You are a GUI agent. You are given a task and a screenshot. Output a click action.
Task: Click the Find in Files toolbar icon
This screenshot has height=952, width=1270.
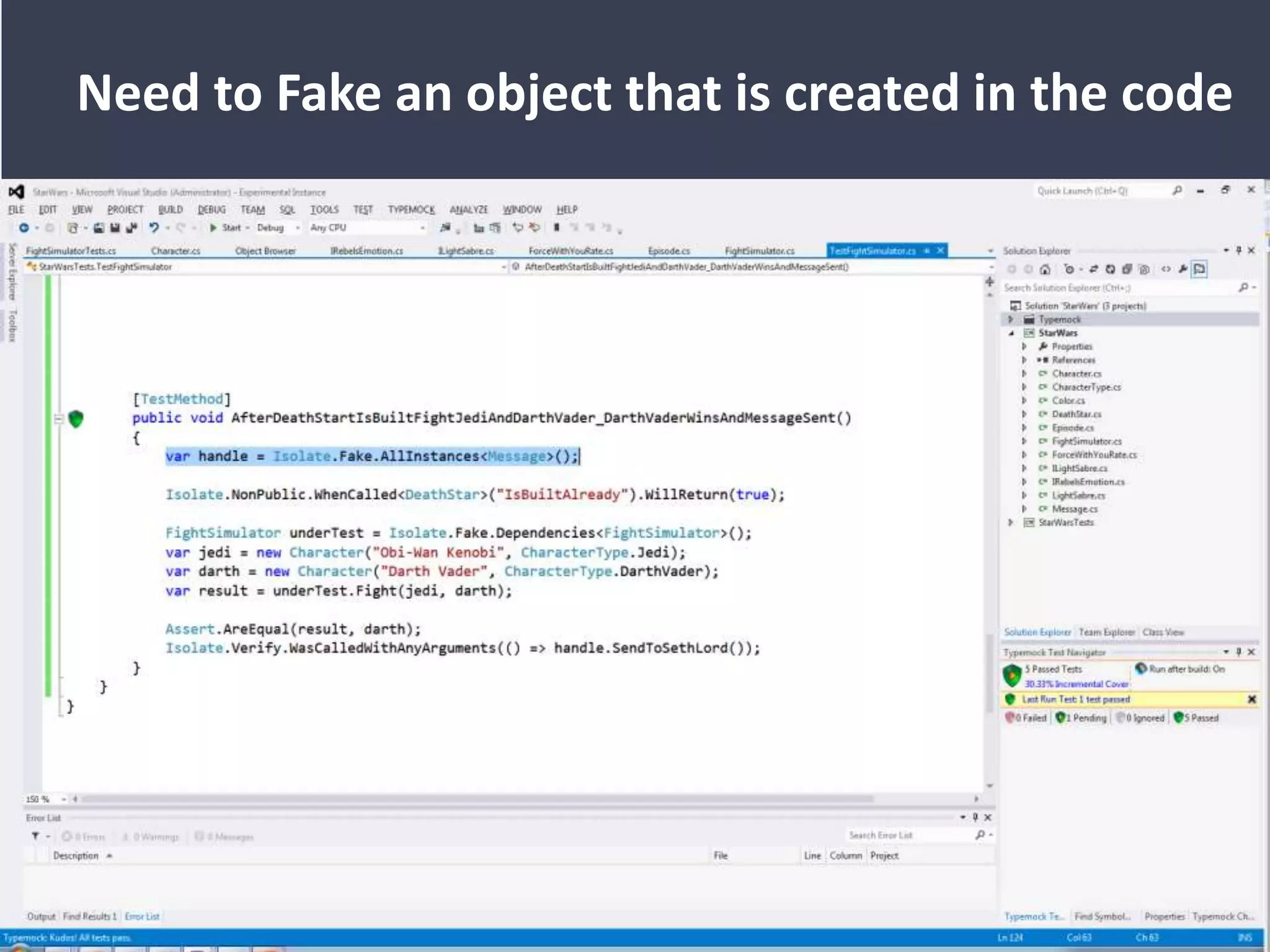pos(445,228)
